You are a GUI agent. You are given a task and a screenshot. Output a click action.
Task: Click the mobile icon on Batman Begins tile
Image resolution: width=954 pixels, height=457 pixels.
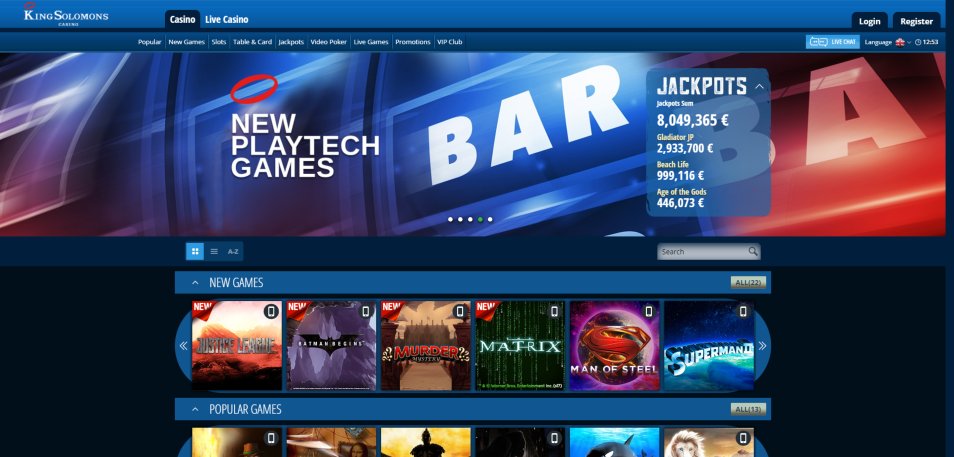coord(366,312)
